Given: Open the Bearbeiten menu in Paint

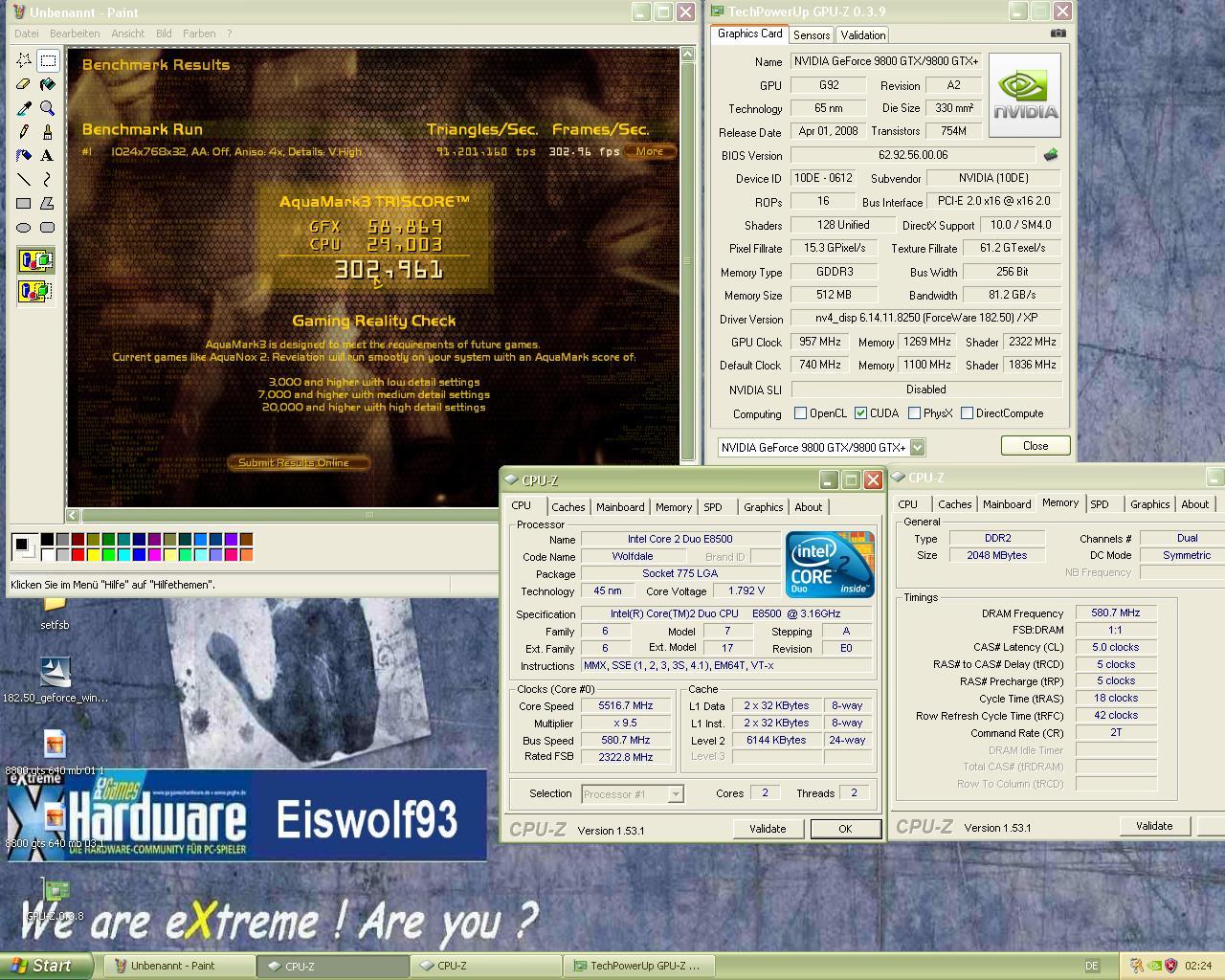Looking at the screenshot, I should (x=75, y=33).
